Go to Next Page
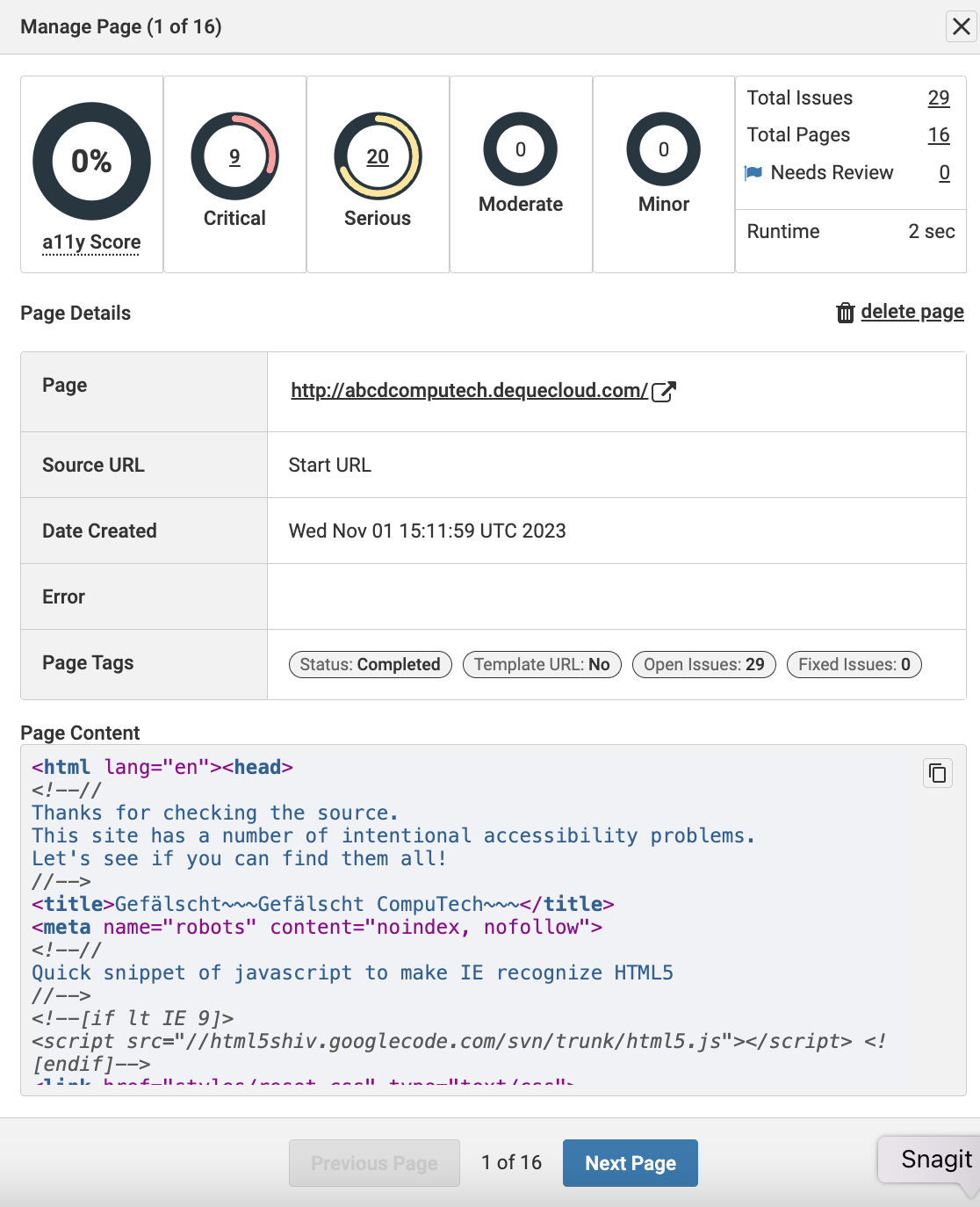The height and width of the screenshot is (1207, 980). (x=630, y=1163)
